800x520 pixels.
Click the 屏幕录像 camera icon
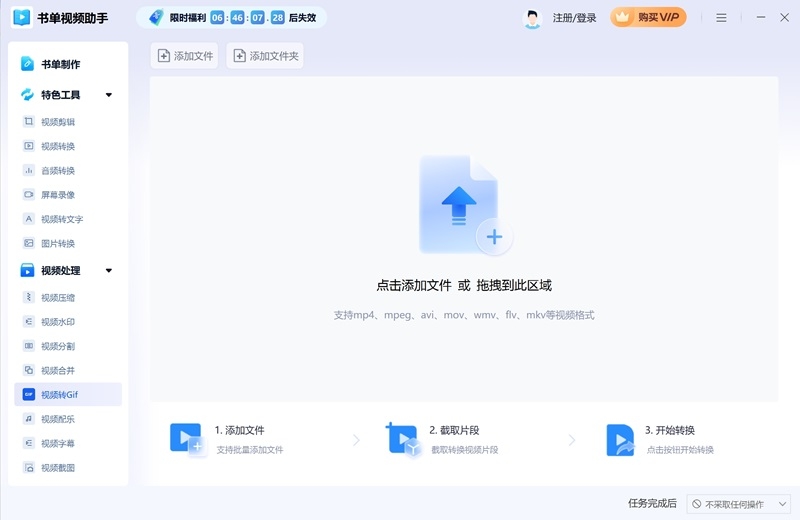click(29, 194)
